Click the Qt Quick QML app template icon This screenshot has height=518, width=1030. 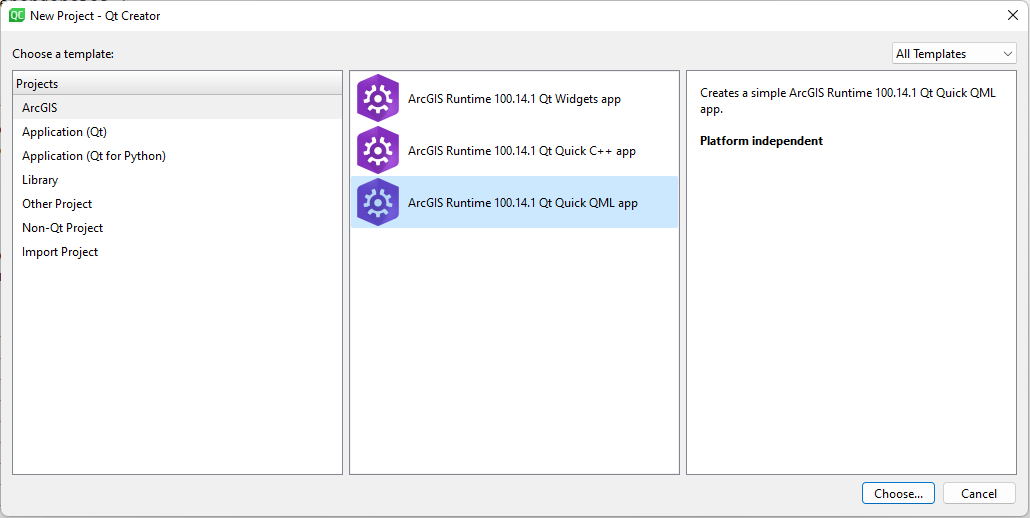click(x=378, y=202)
